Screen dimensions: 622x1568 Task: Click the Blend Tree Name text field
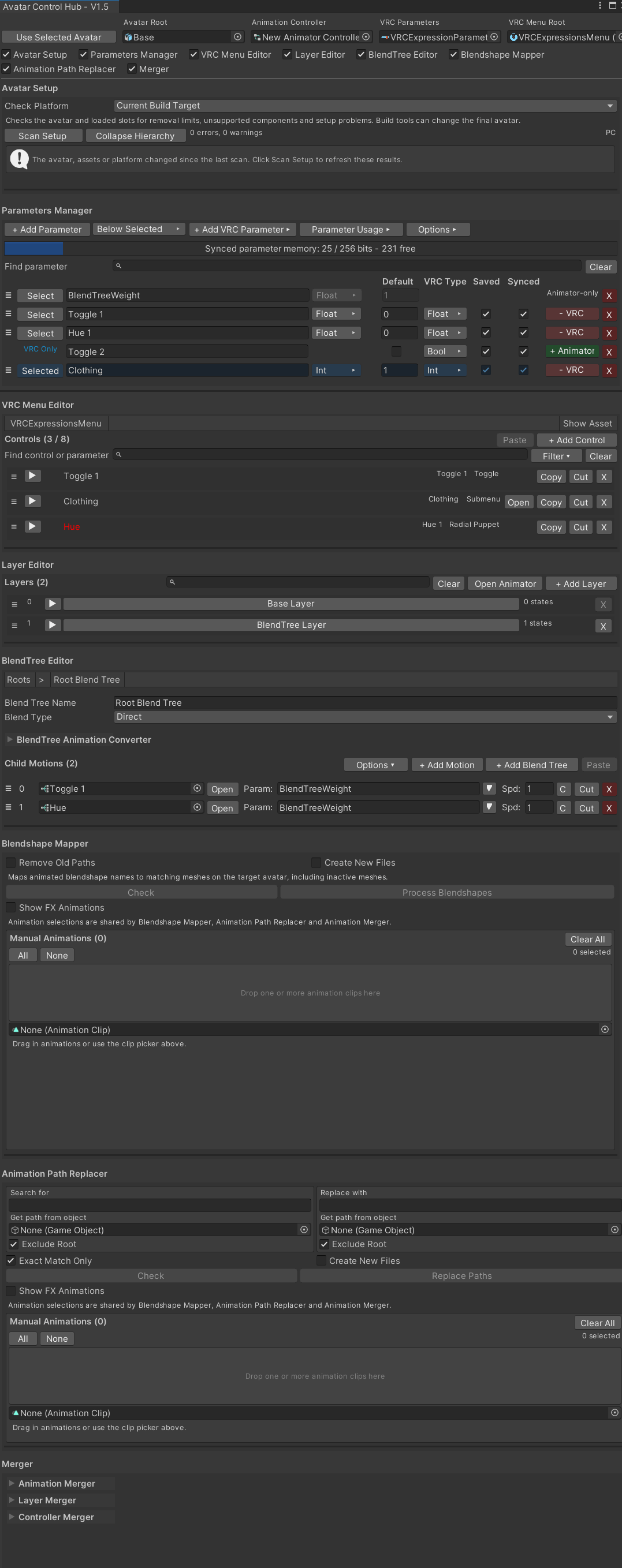[366, 702]
